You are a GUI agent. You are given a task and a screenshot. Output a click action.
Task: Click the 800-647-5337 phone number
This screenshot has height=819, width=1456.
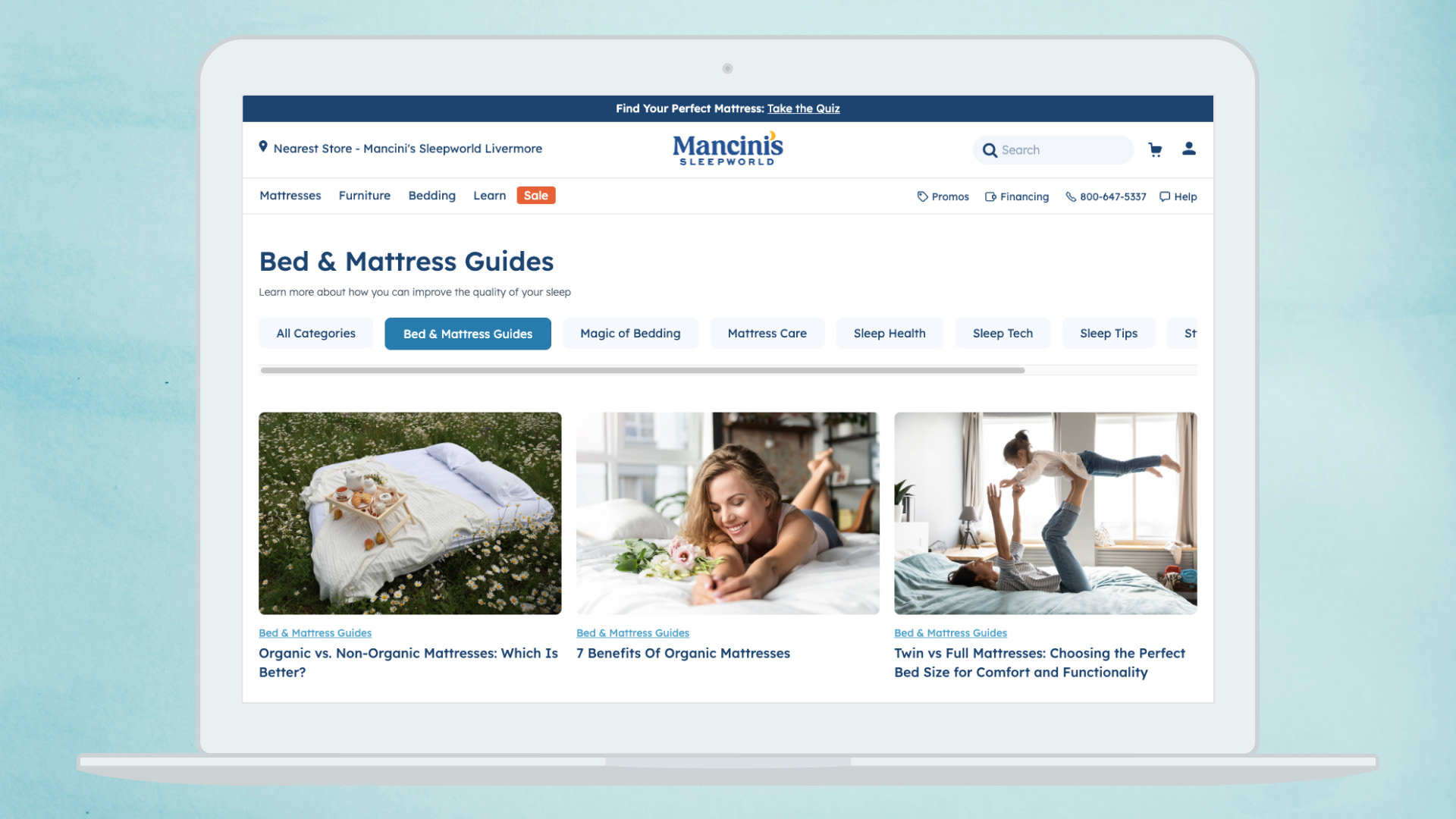click(1106, 196)
